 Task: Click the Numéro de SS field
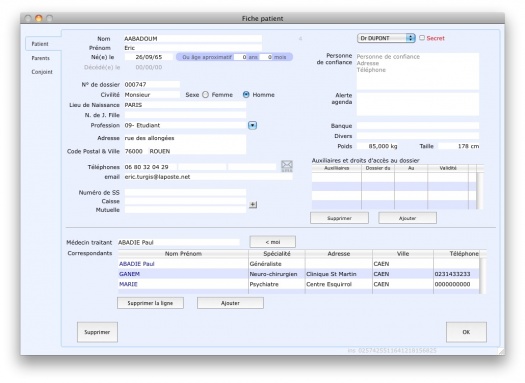(x=185, y=193)
